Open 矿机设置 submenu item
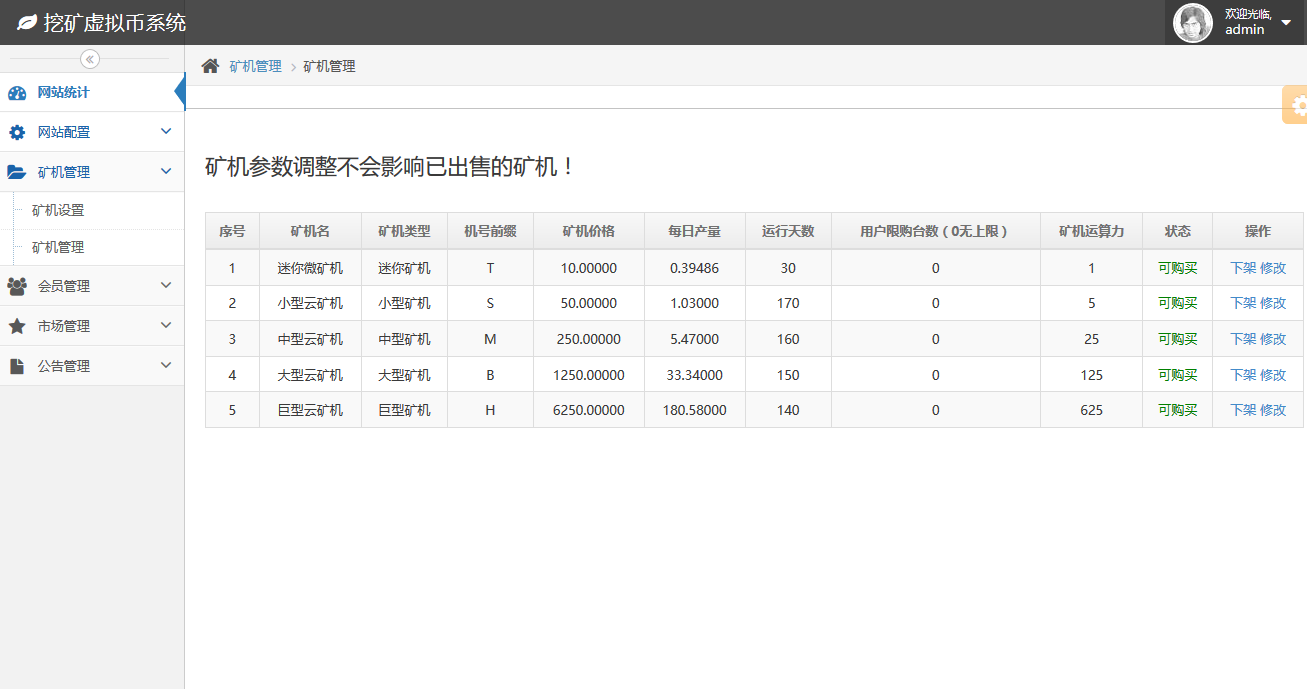Viewport: 1307px width, 689px height. (x=58, y=211)
